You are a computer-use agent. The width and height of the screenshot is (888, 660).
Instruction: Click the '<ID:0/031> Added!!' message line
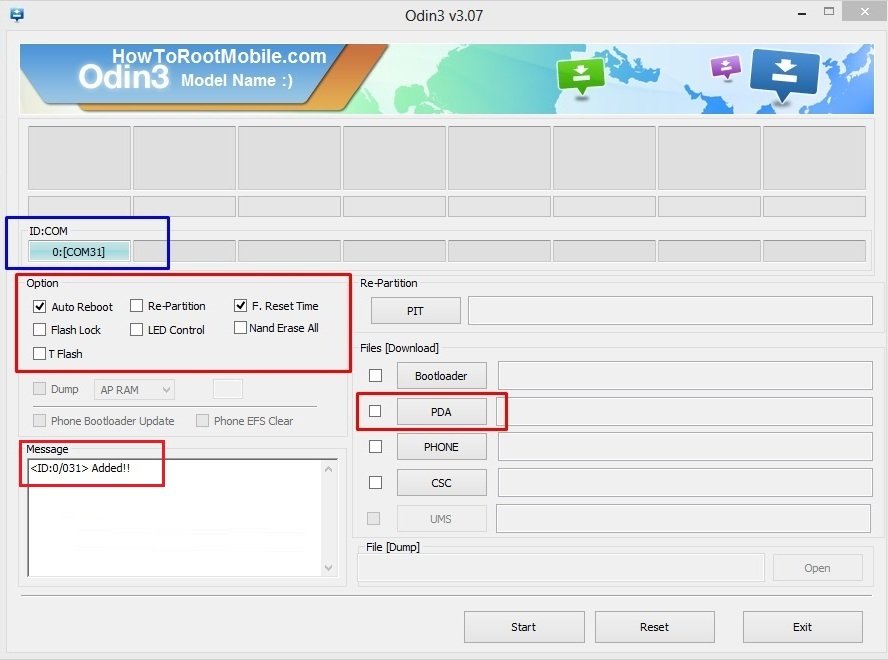coord(80,468)
